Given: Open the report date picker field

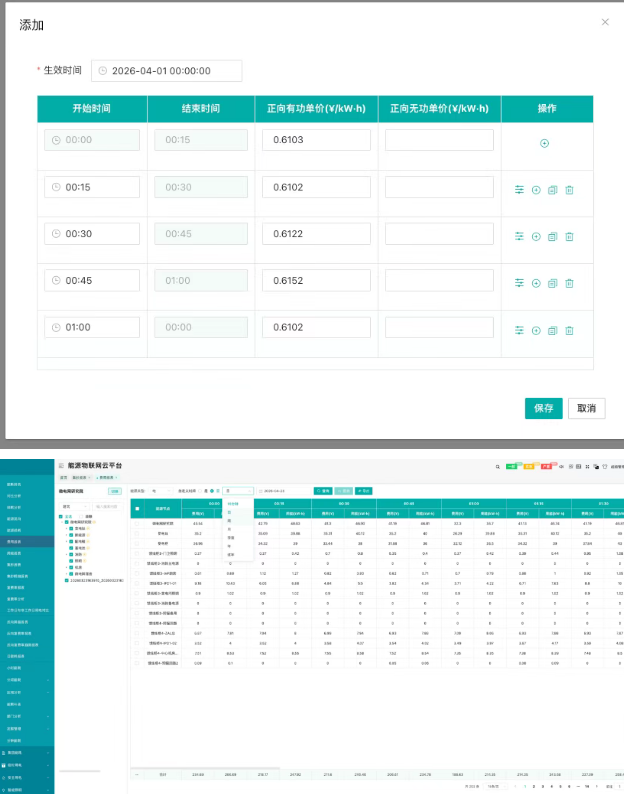Looking at the screenshot, I should tap(284, 491).
